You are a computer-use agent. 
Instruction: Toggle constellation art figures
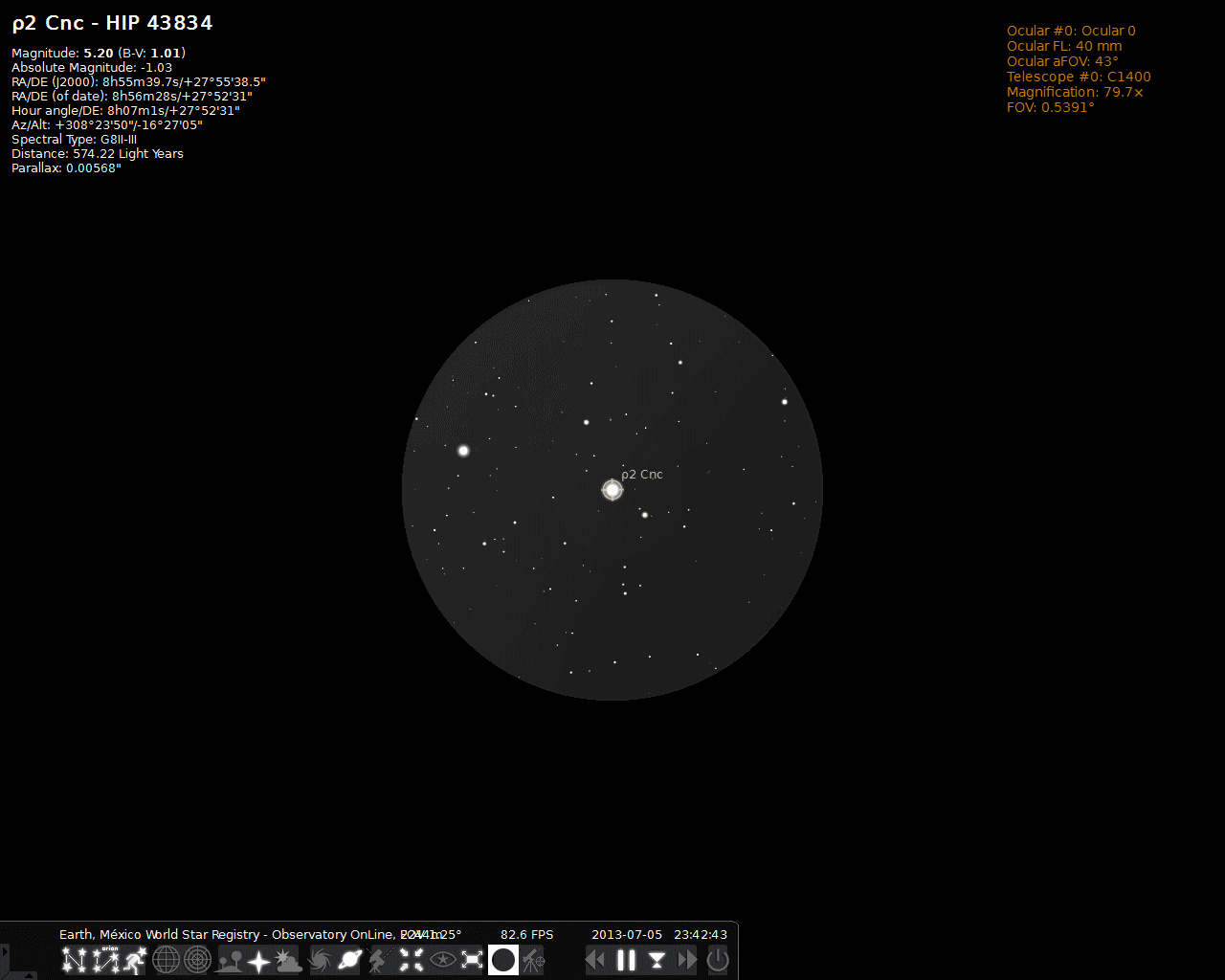click(x=136, y=960)
